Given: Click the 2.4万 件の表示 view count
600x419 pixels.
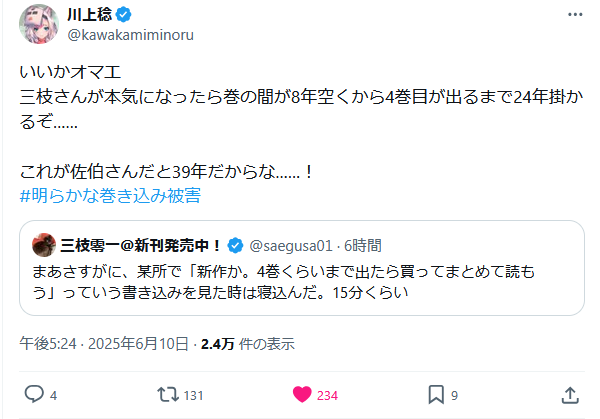Looking at the screenshot, I should tap(247, 344).
